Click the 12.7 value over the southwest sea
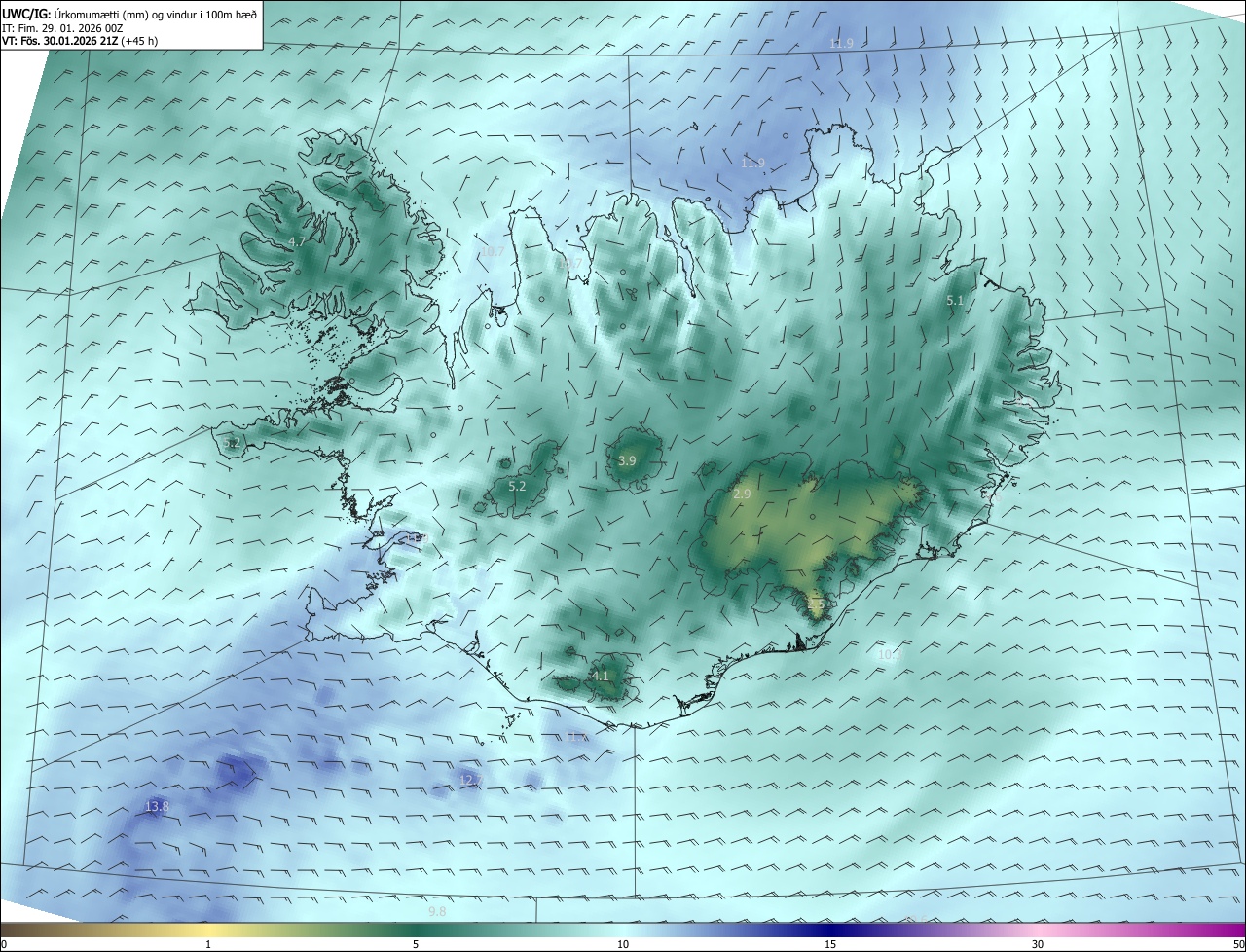 tap(469, 780)
